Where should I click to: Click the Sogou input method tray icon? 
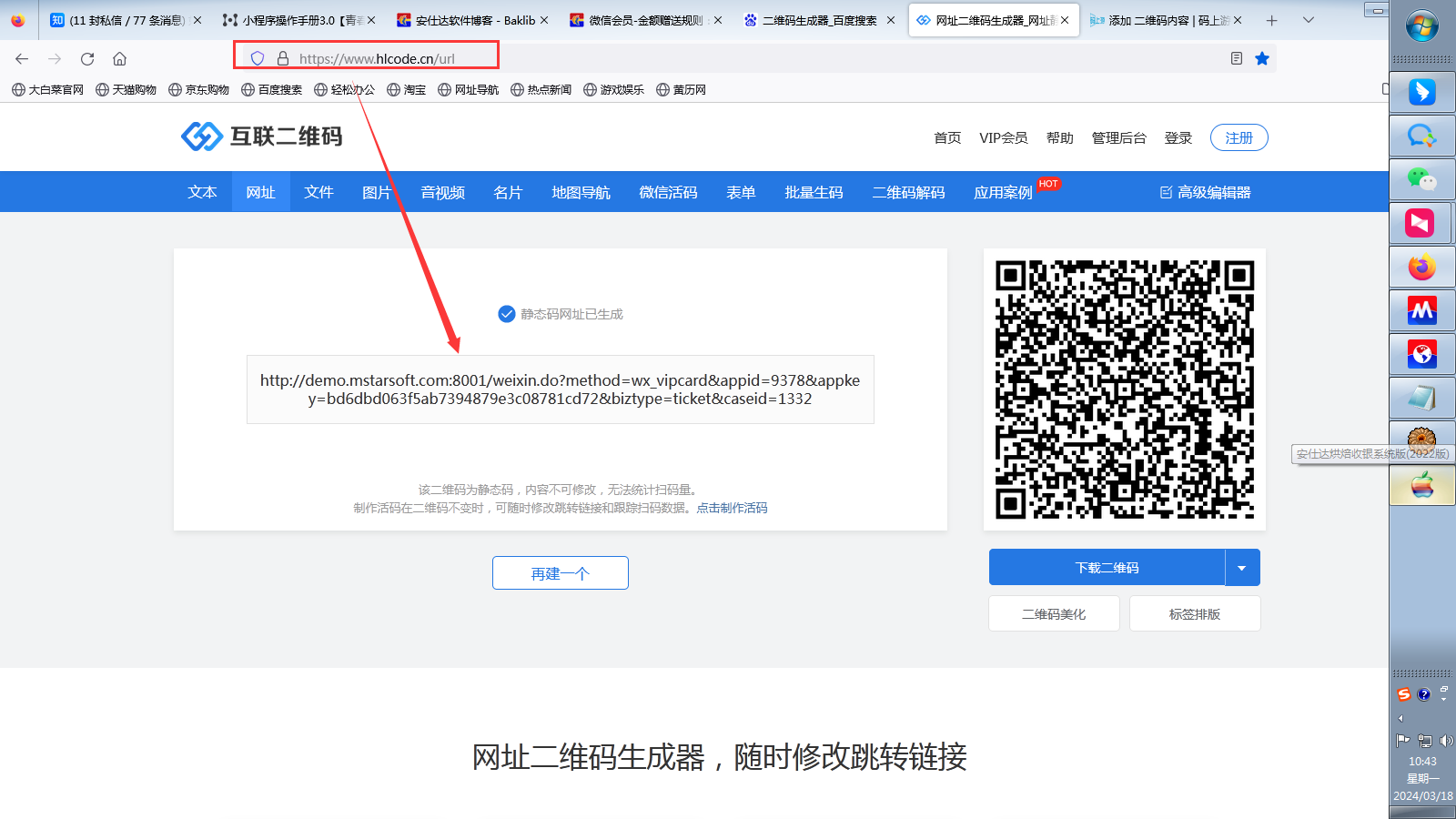(x=1404, y=694)
